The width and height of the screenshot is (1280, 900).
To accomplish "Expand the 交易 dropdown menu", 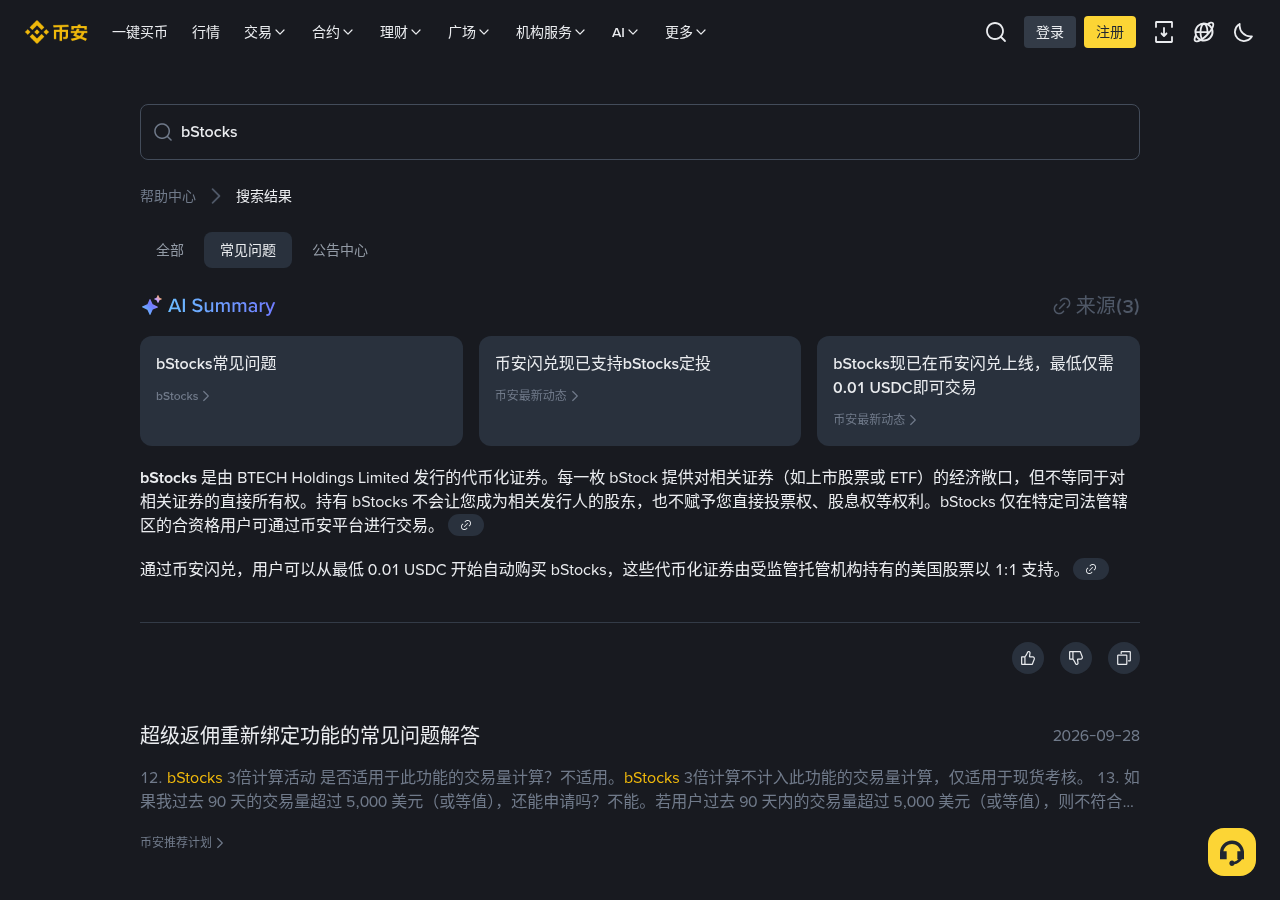I will click(x=265, y=32).
